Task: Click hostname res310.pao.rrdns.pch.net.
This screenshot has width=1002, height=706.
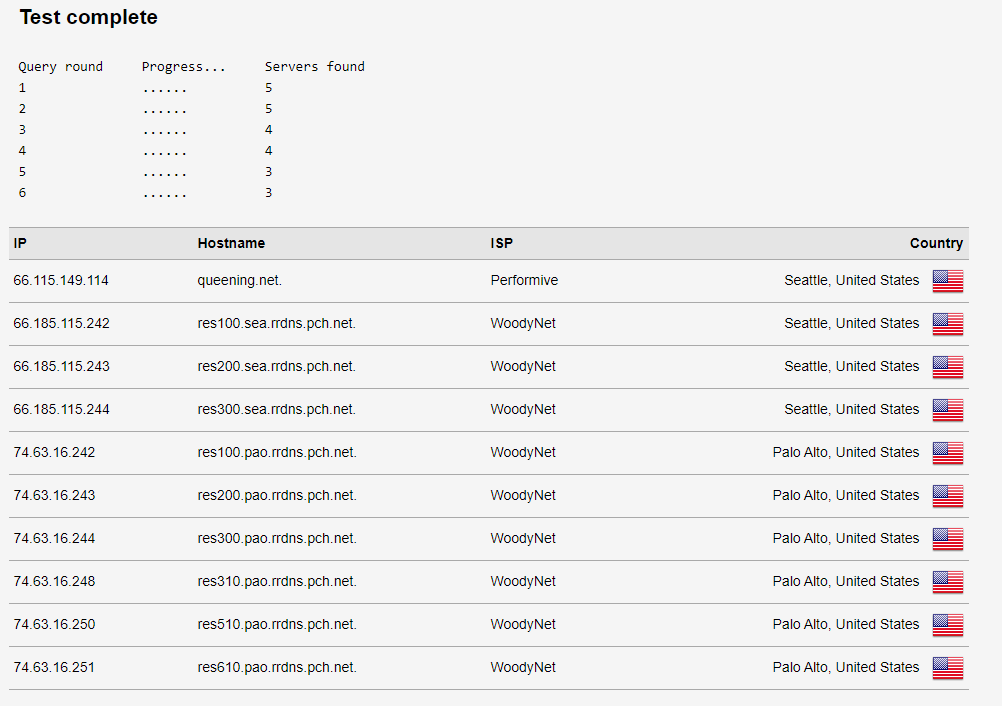Action: click(x=277, y=581)
